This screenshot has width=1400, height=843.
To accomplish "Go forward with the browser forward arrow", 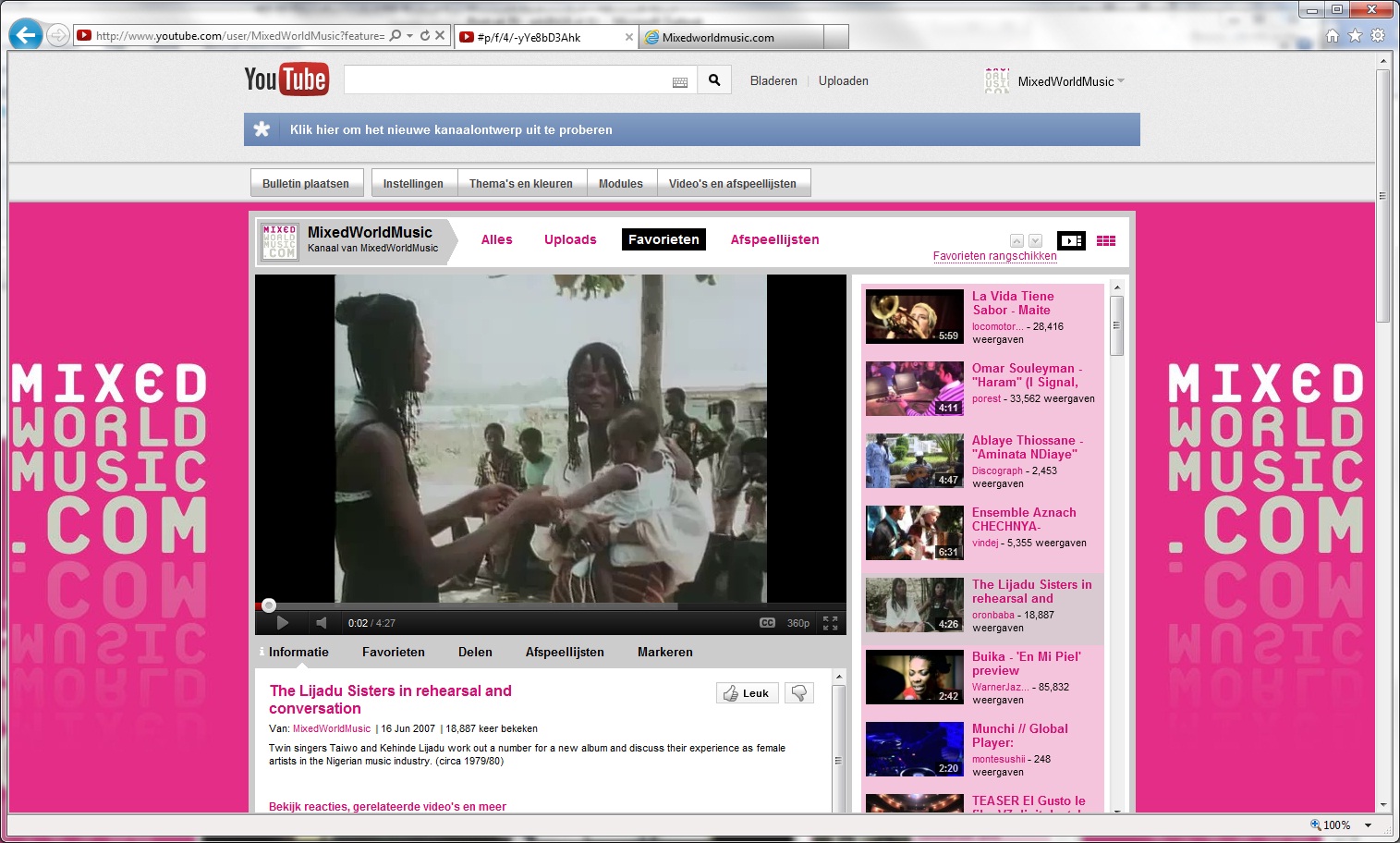I will [x=58, y=36].
